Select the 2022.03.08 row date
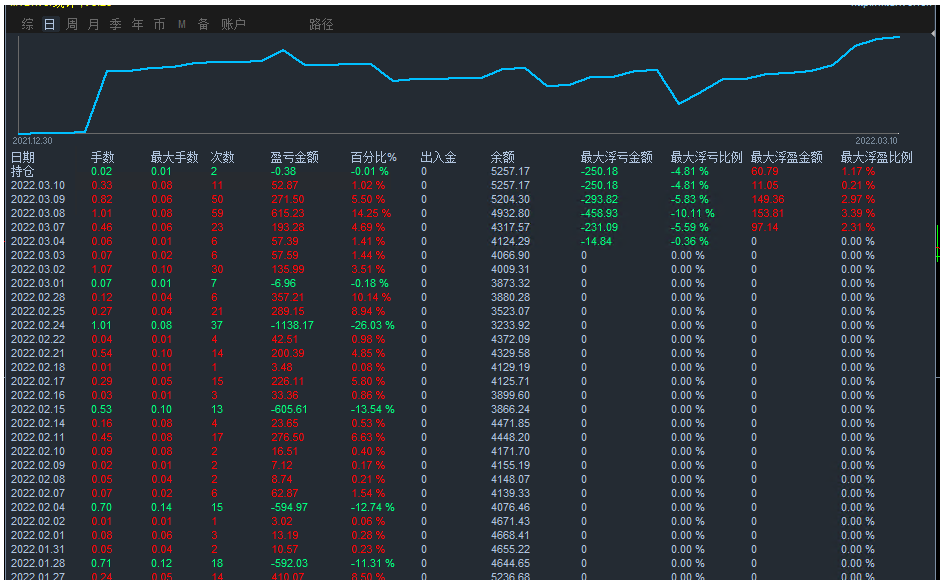 tap(37, 213)
